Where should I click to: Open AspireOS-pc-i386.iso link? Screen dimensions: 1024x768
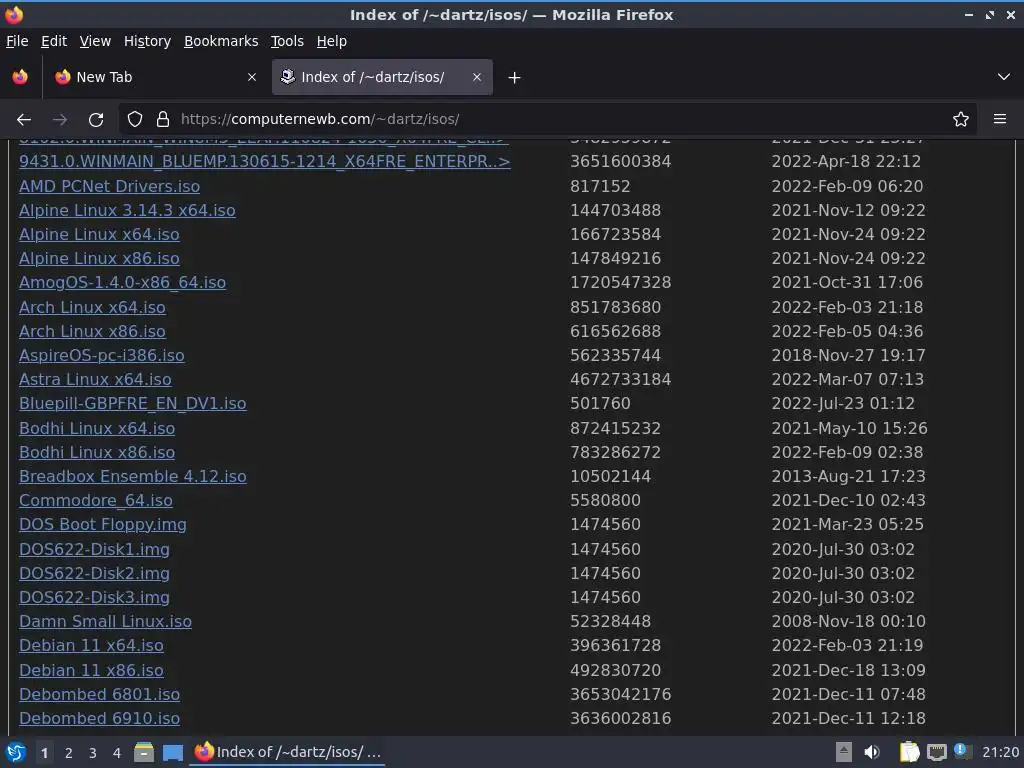101,356
